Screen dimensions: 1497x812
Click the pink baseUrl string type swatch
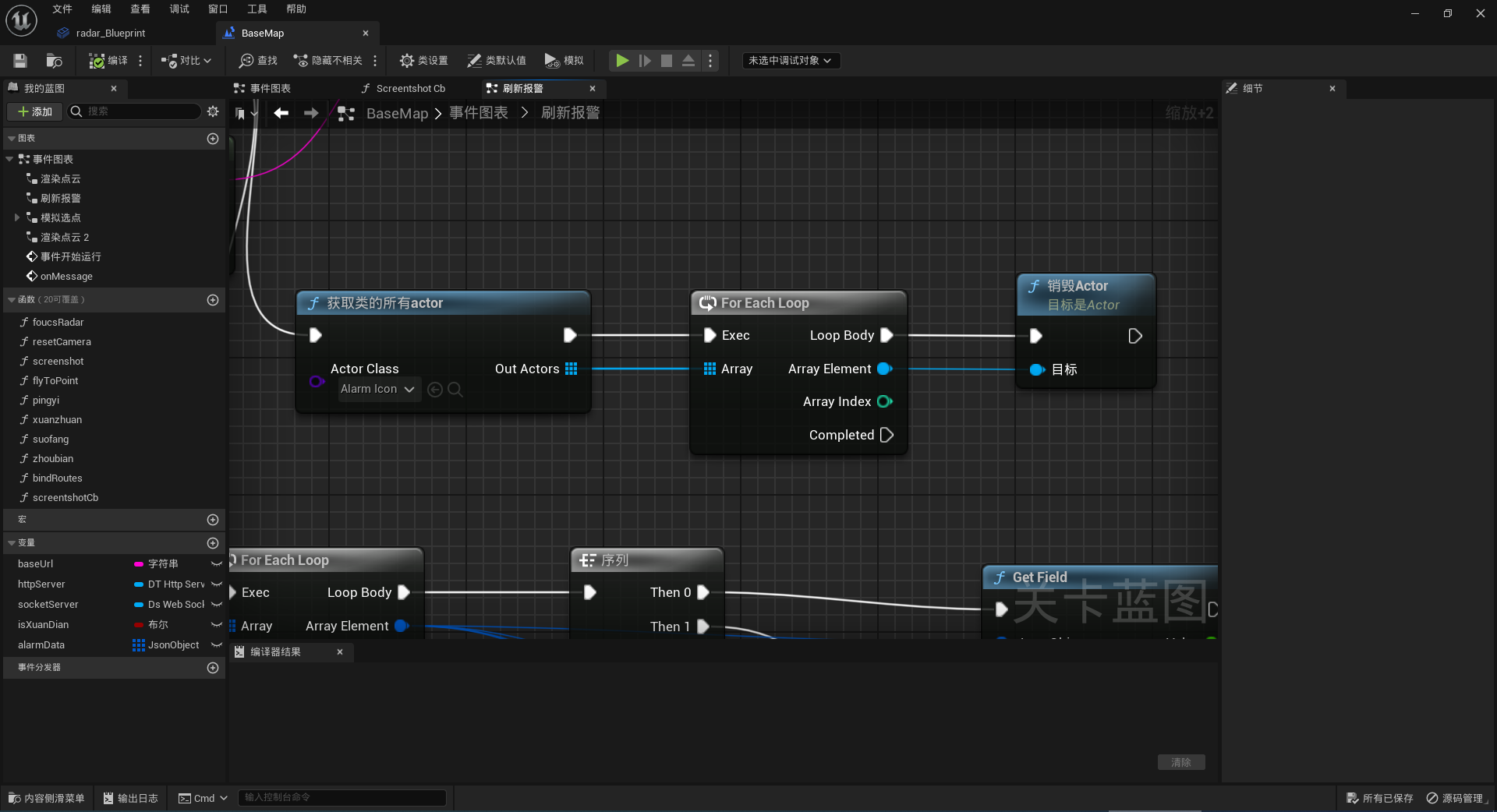(139, 564)
